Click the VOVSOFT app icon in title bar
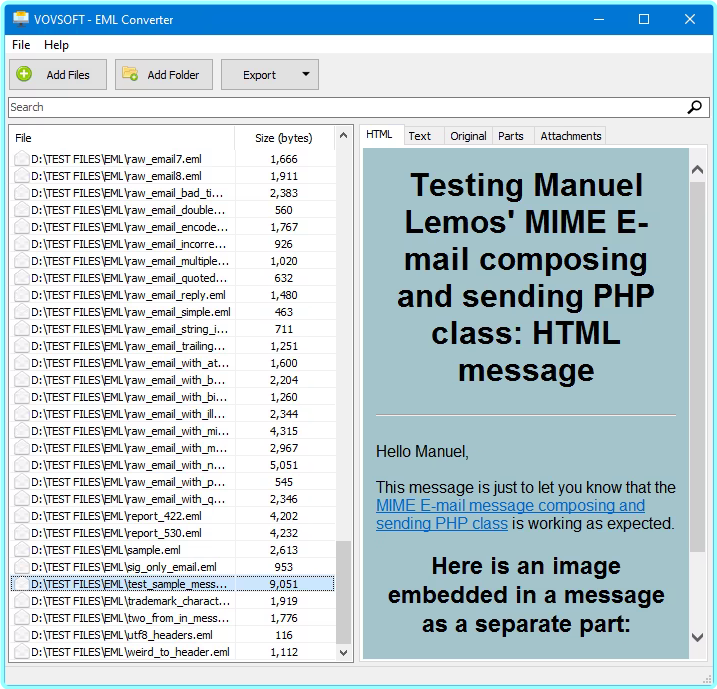 (x=19, y=19)
